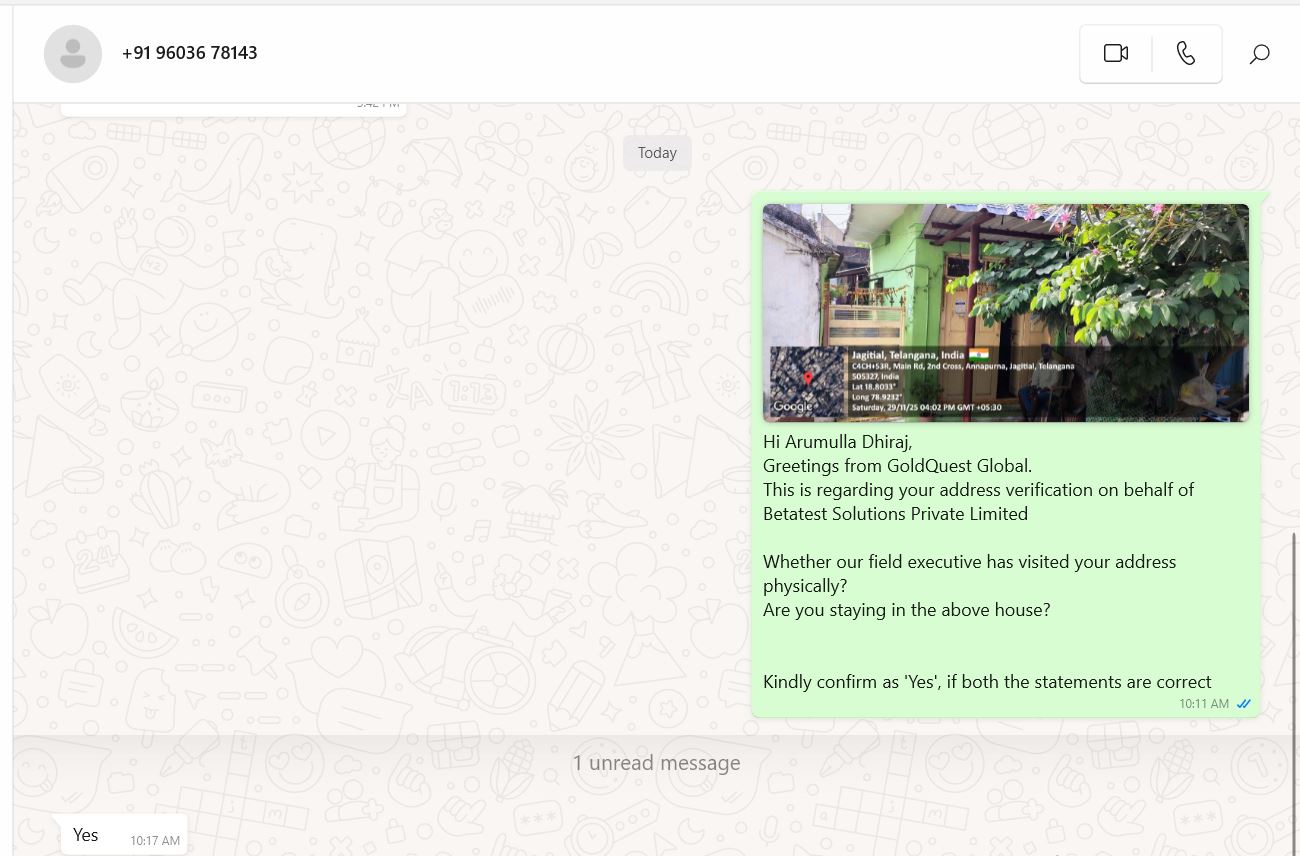
Task: Start a video call with the contact
Action: pos(1116,54)
